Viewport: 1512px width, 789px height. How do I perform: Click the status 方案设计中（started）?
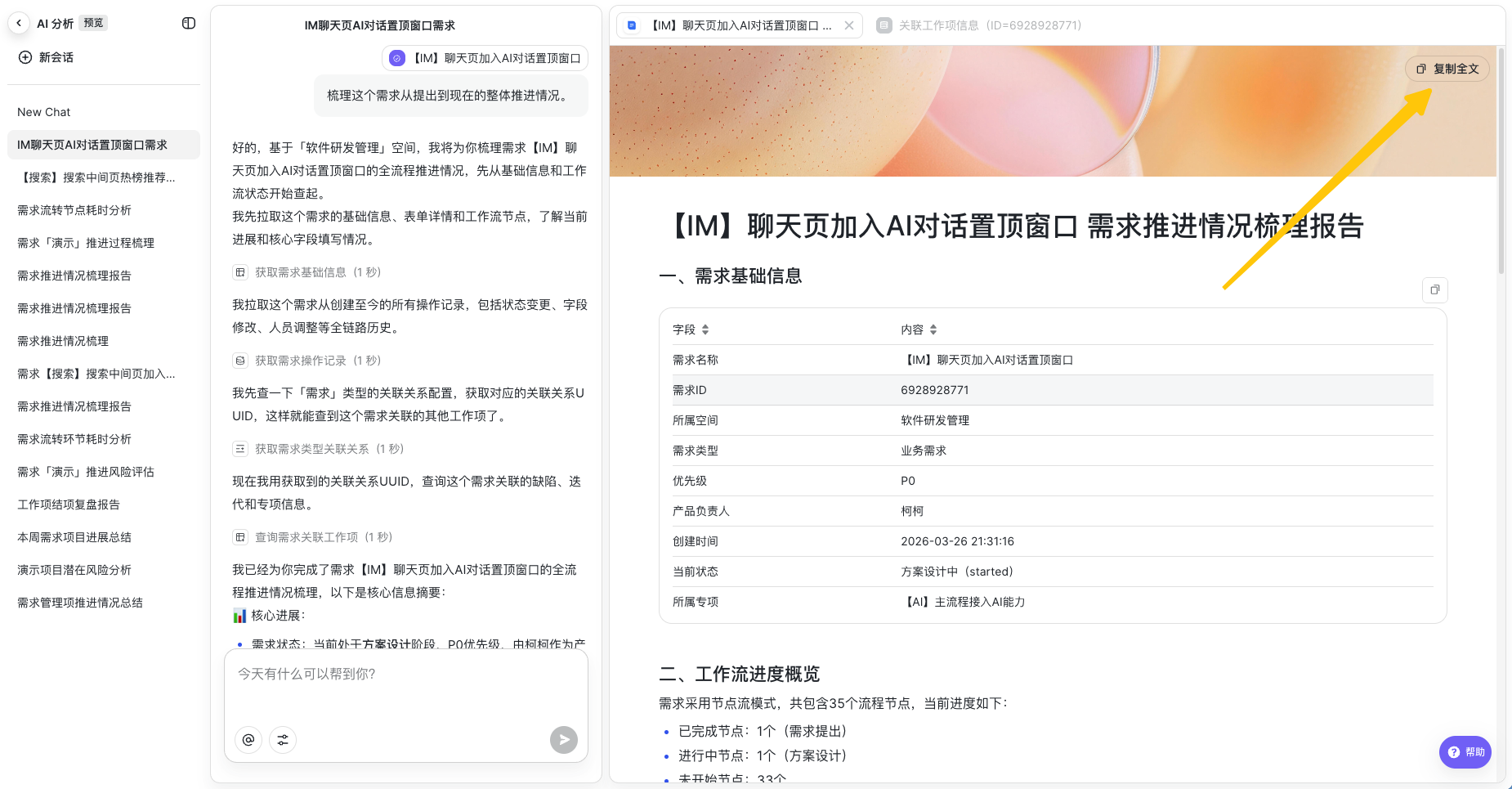(957, 572)
